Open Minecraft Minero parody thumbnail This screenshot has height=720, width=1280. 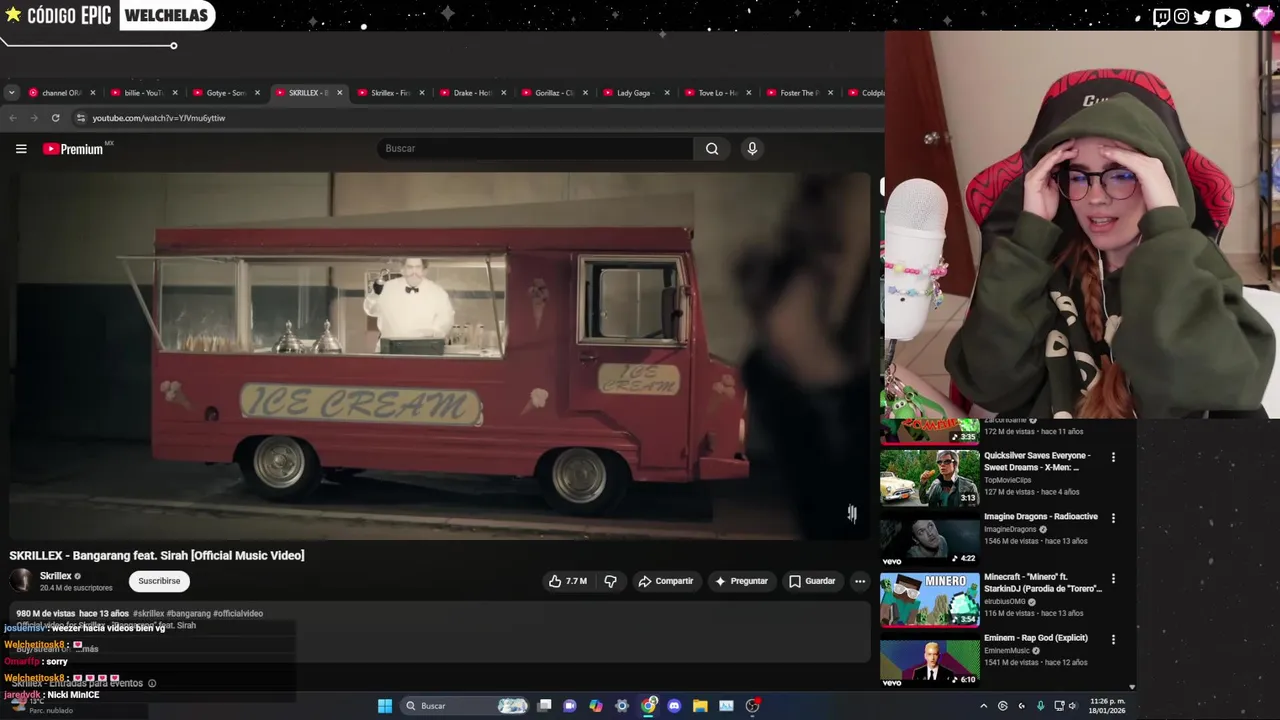point(930,600)
